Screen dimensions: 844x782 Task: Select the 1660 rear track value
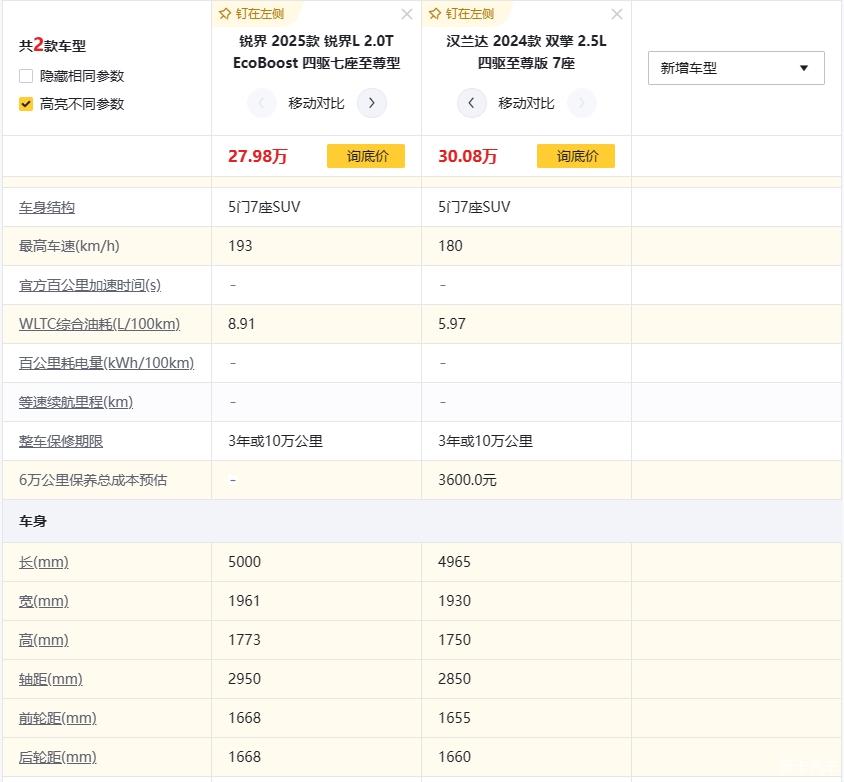[x=454, y=757]
